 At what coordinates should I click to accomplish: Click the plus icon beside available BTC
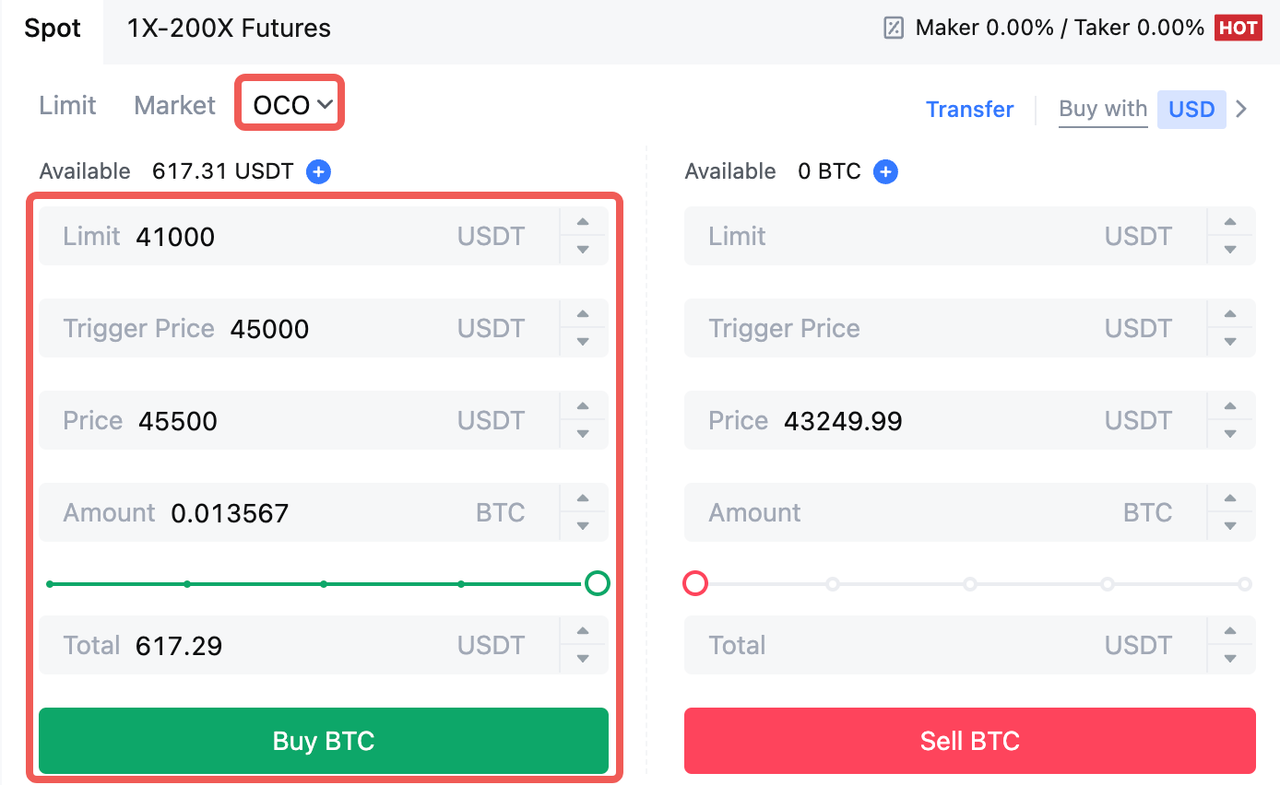click(885, 172)
